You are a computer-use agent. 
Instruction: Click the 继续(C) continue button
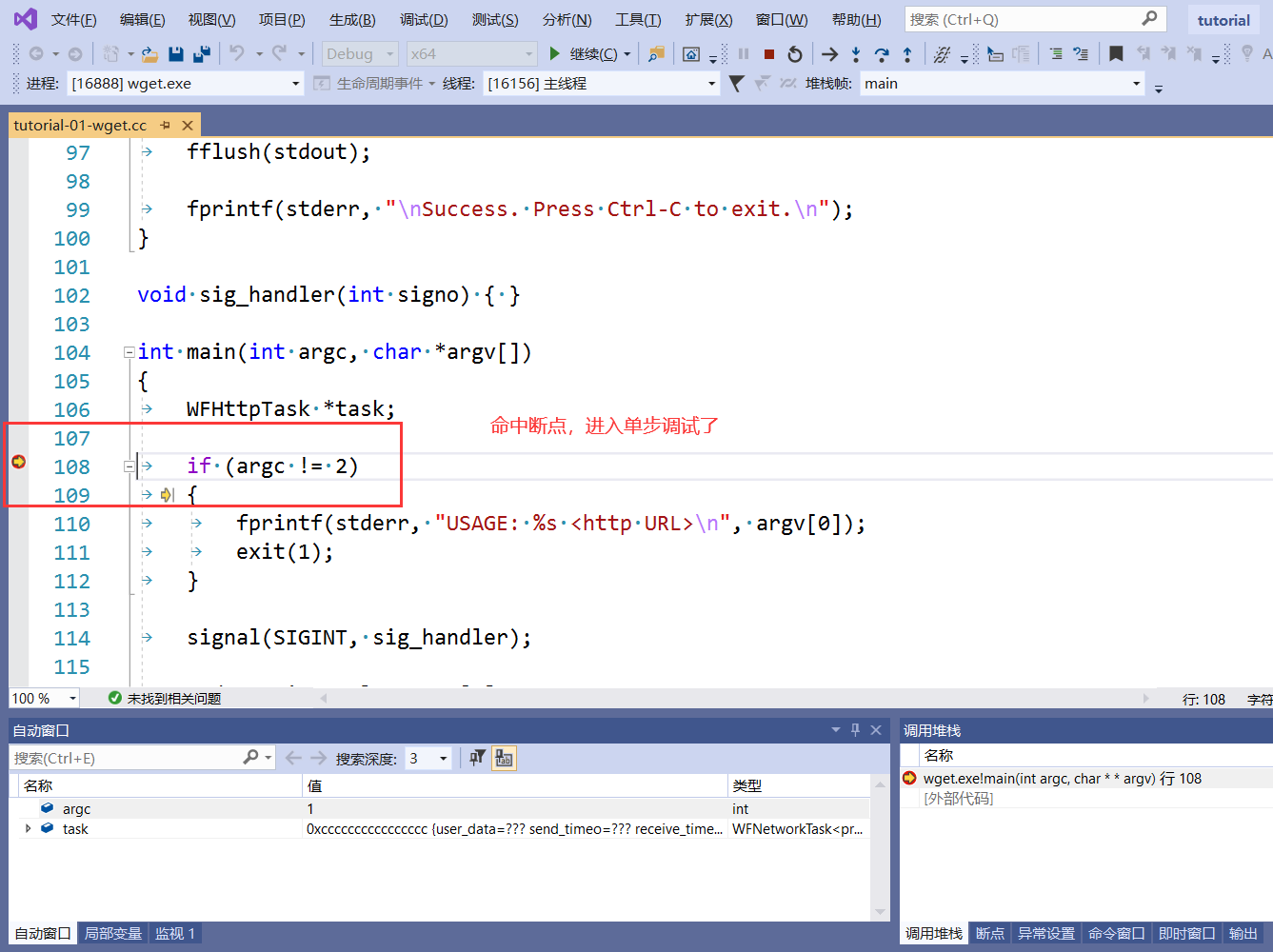[x=584, y=54]
